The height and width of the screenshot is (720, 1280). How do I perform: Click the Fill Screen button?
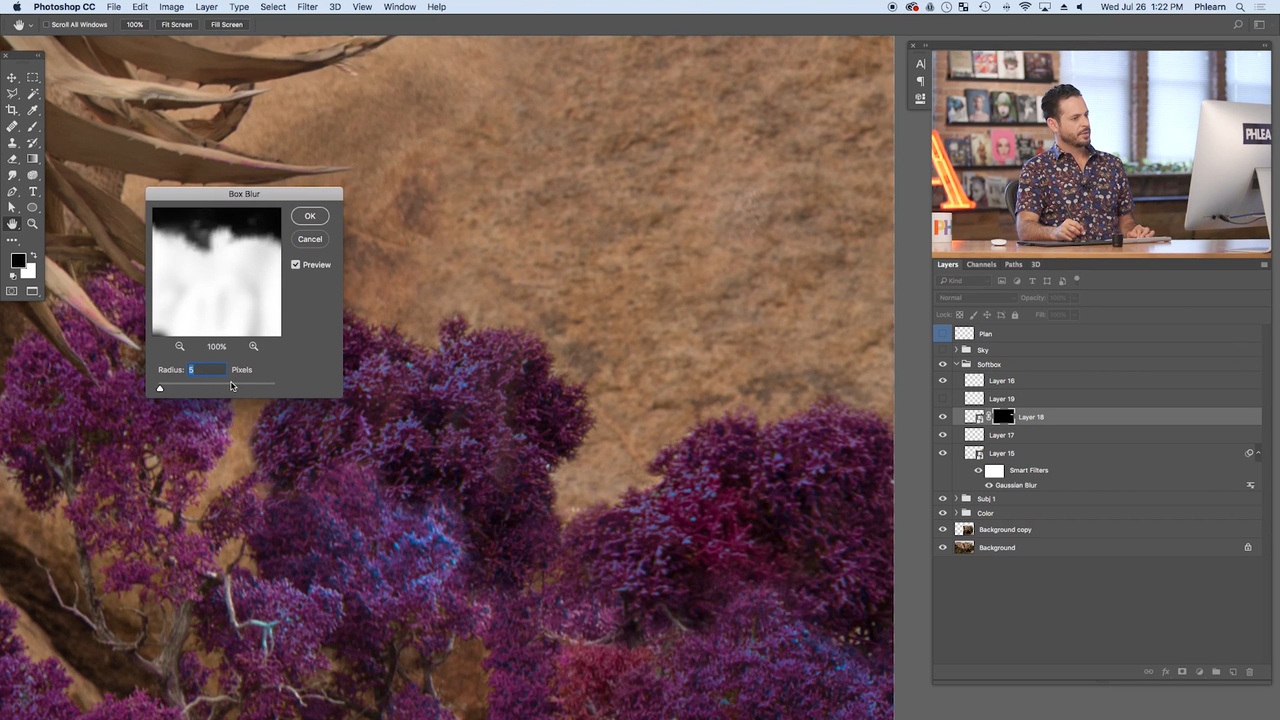[226, 24]
